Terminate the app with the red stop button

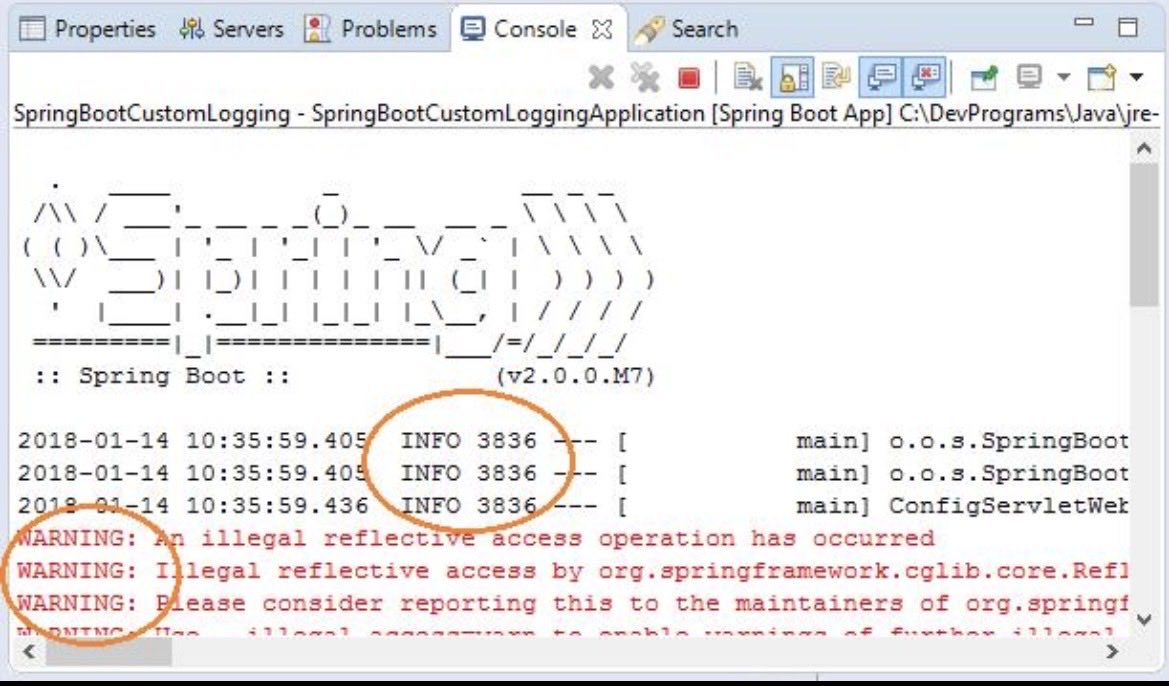(689, 78)
